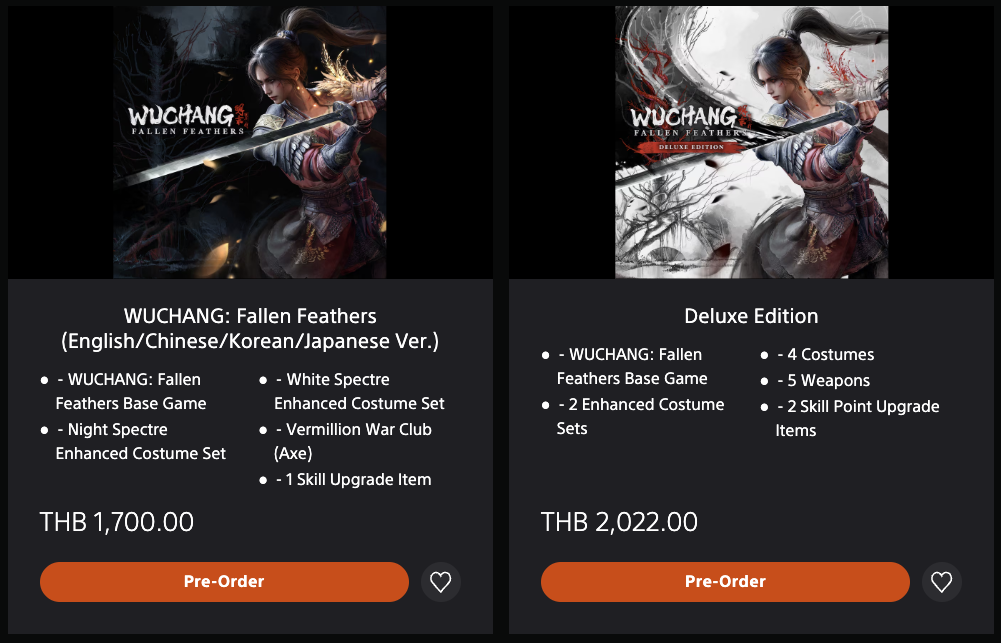Open the Deluxe Edition cover artwork

click(751, 142)
